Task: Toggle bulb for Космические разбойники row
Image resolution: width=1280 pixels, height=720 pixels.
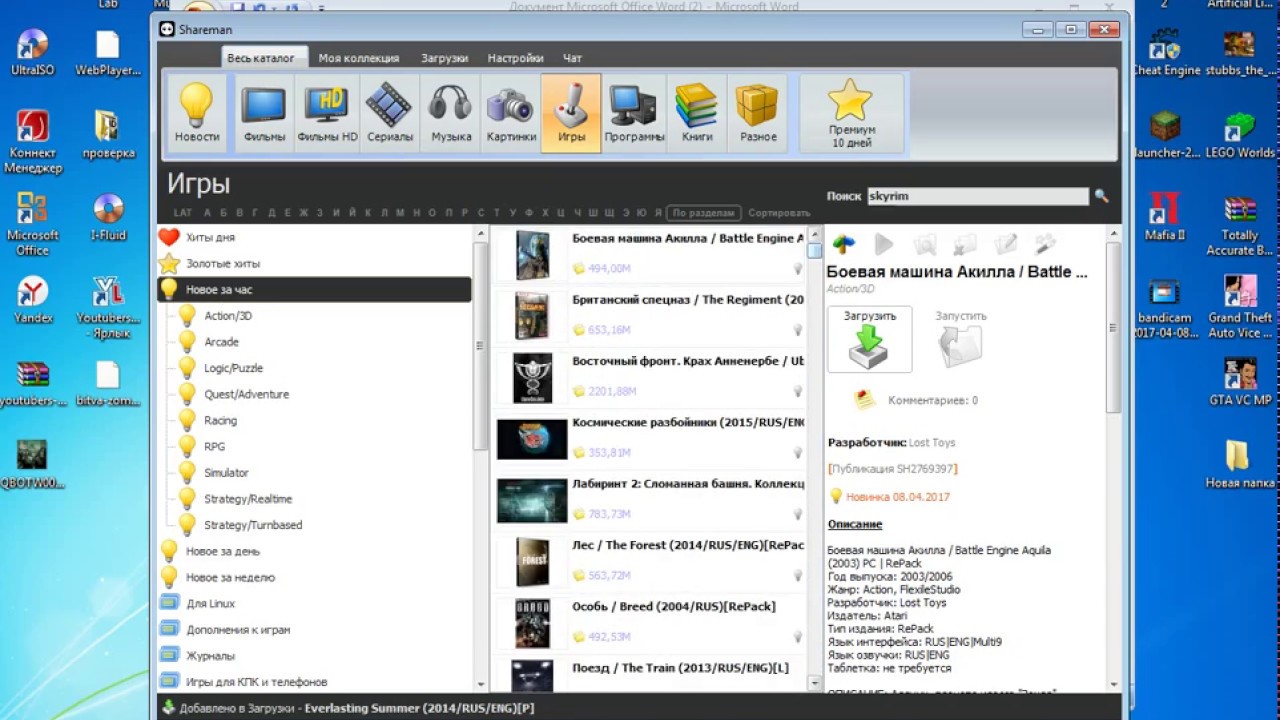Action: click(798, 453)
